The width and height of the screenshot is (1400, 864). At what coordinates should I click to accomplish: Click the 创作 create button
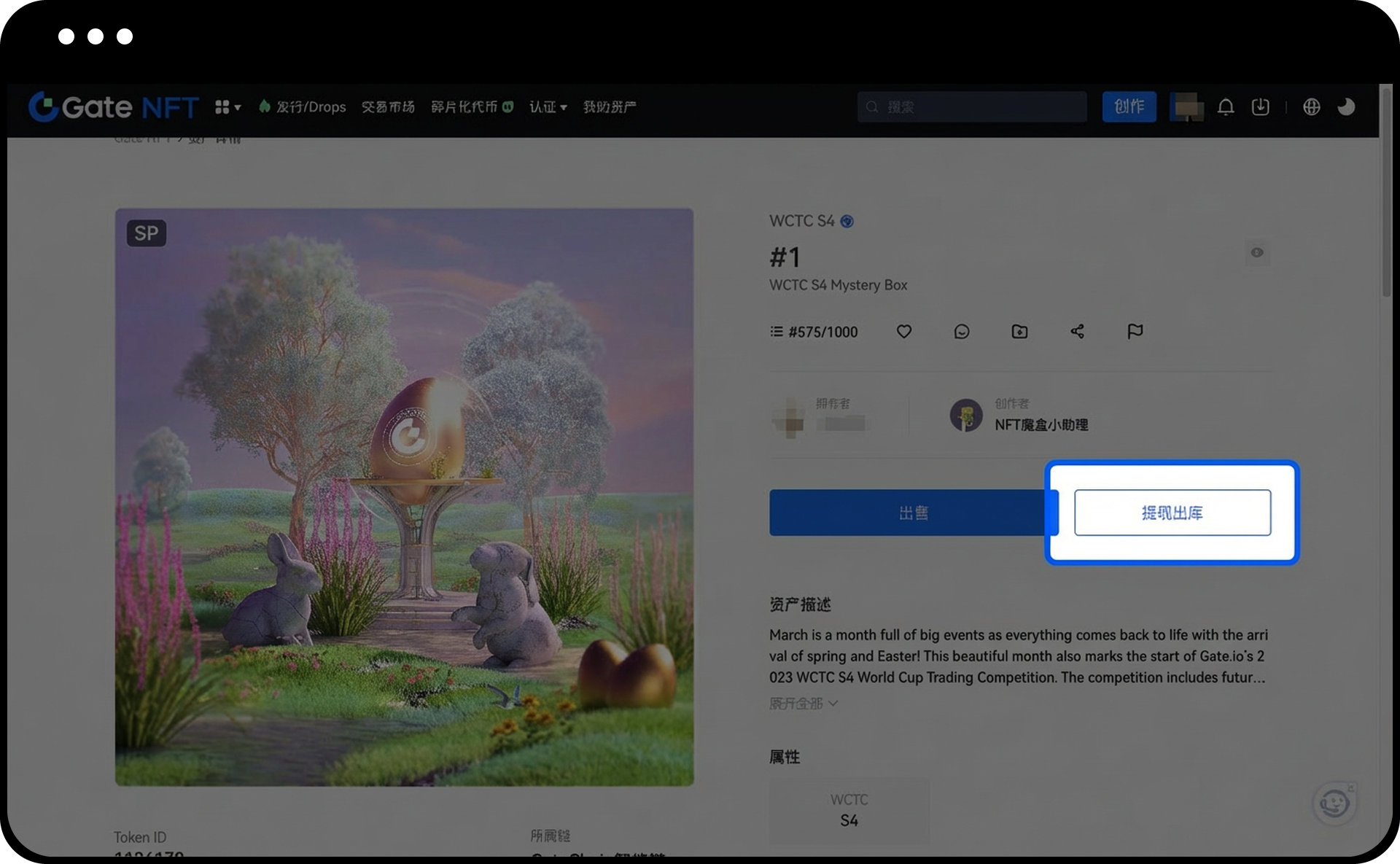[1128, 107]
